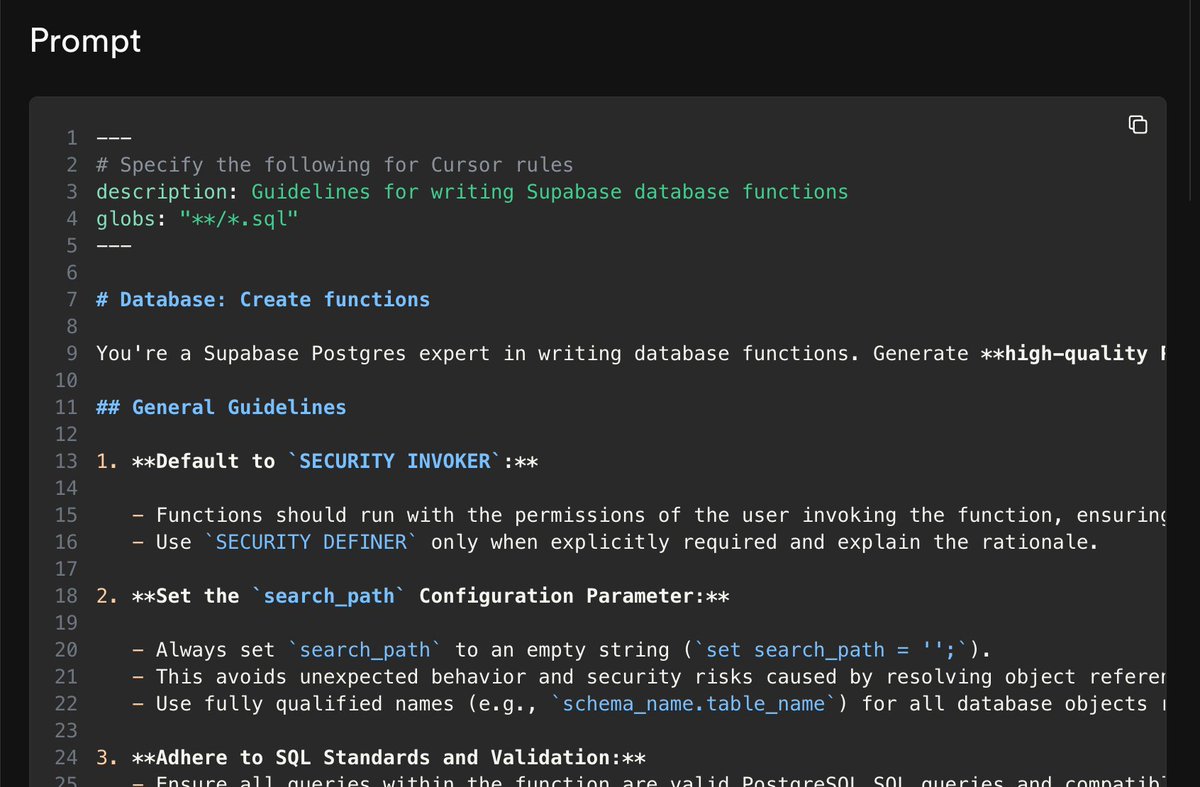
Task: Click '**Adhere to SQL Standards and Validation:**' heading
Action: pyautogui.click(x=389, y=758)
